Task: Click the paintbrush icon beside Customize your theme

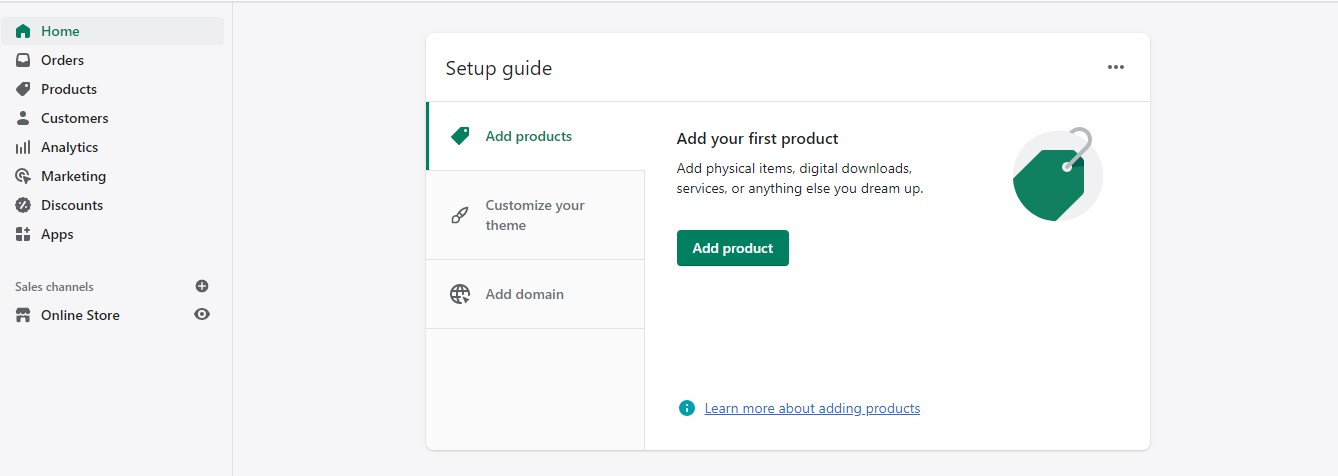Action: click(x=460, y=215)
